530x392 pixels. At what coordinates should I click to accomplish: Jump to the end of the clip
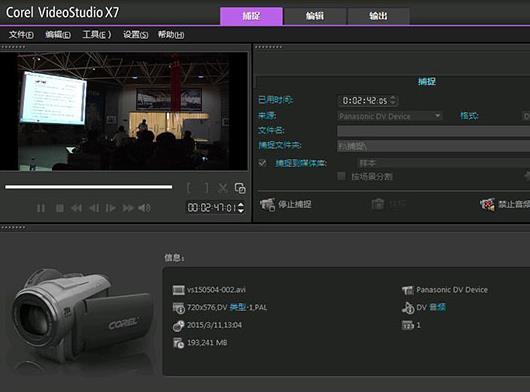pos(128,208)
